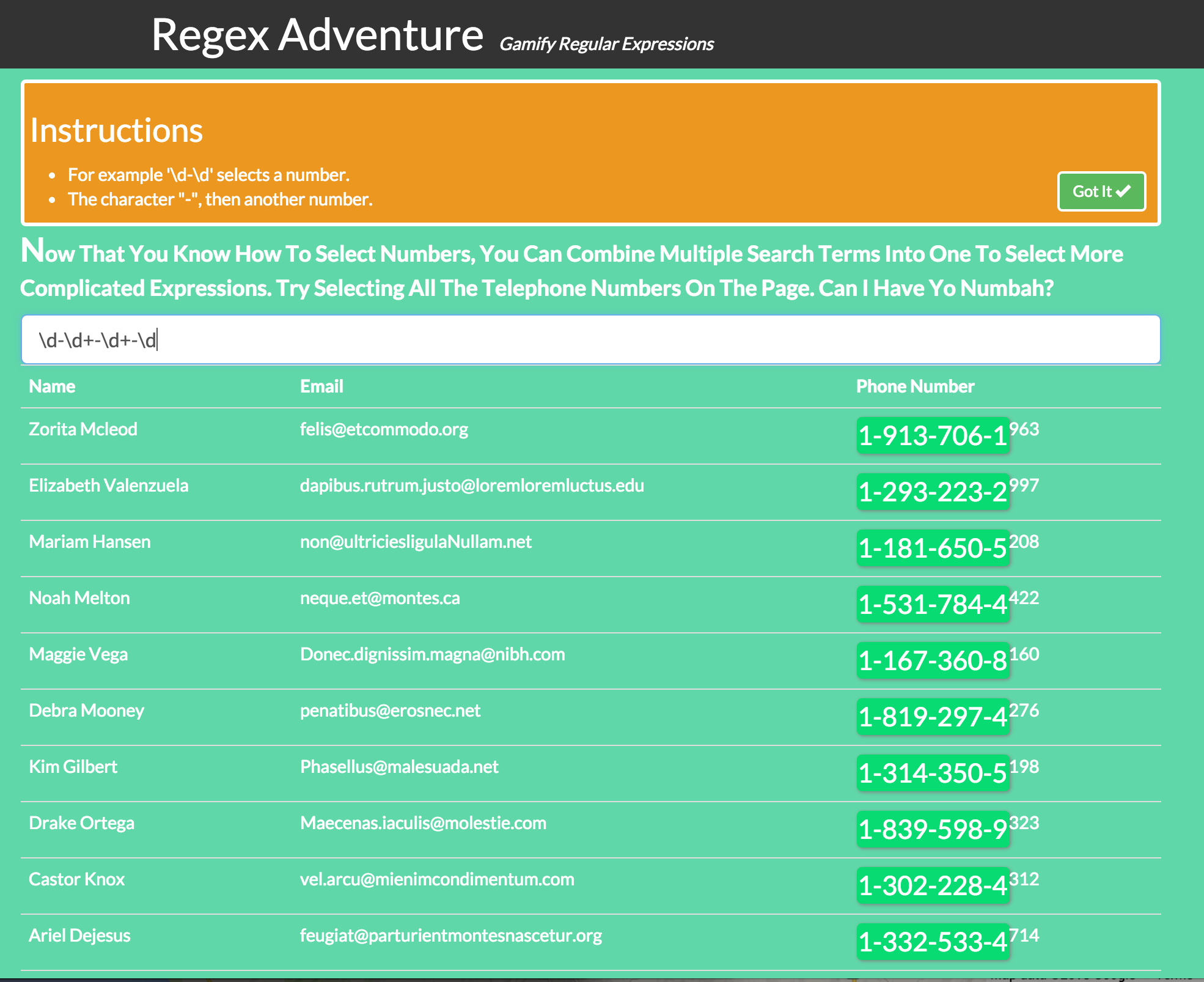The image size is (1204, 982).
Task: Click Ariel Dejesus's email address
Action: [x=450, y=936]
